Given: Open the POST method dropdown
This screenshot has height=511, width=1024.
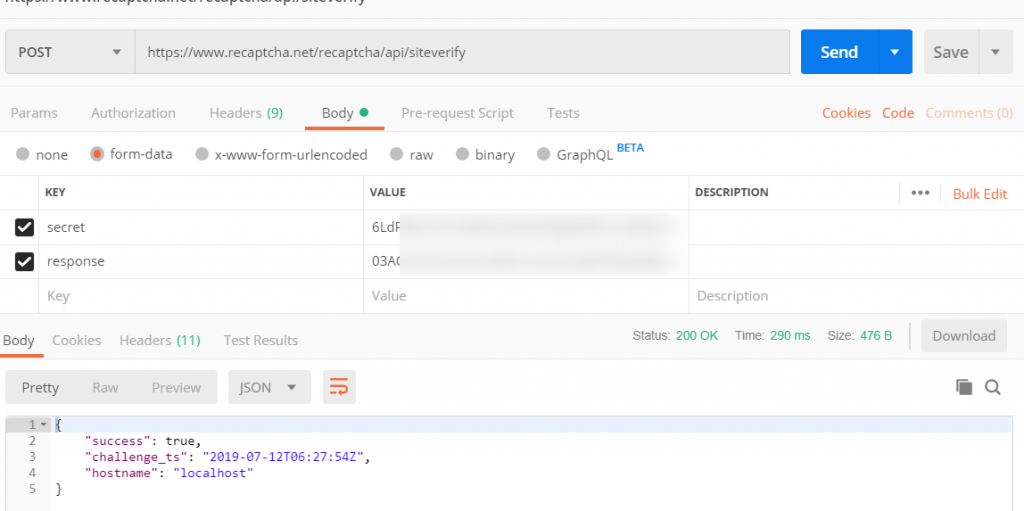Looking at the screenshot, I should [70, 52].
